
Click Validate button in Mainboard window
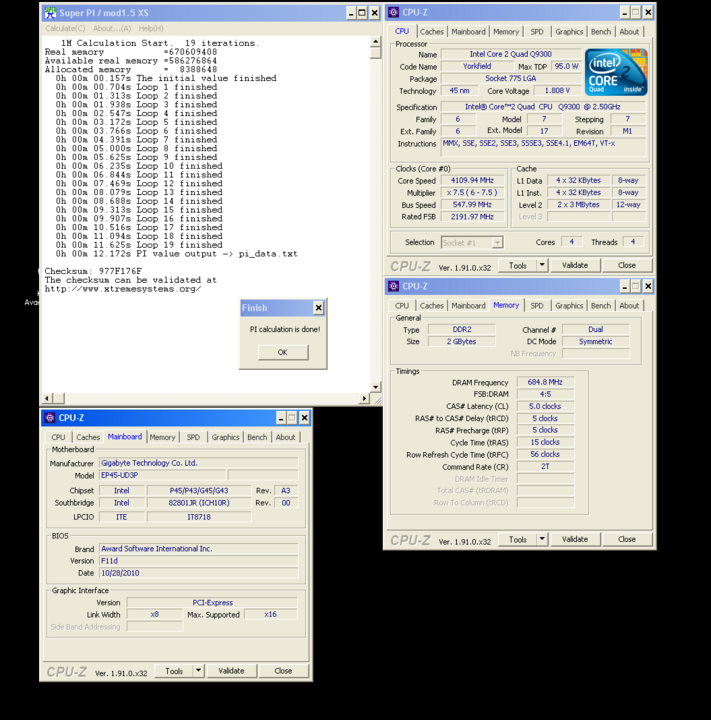[231, 671]
